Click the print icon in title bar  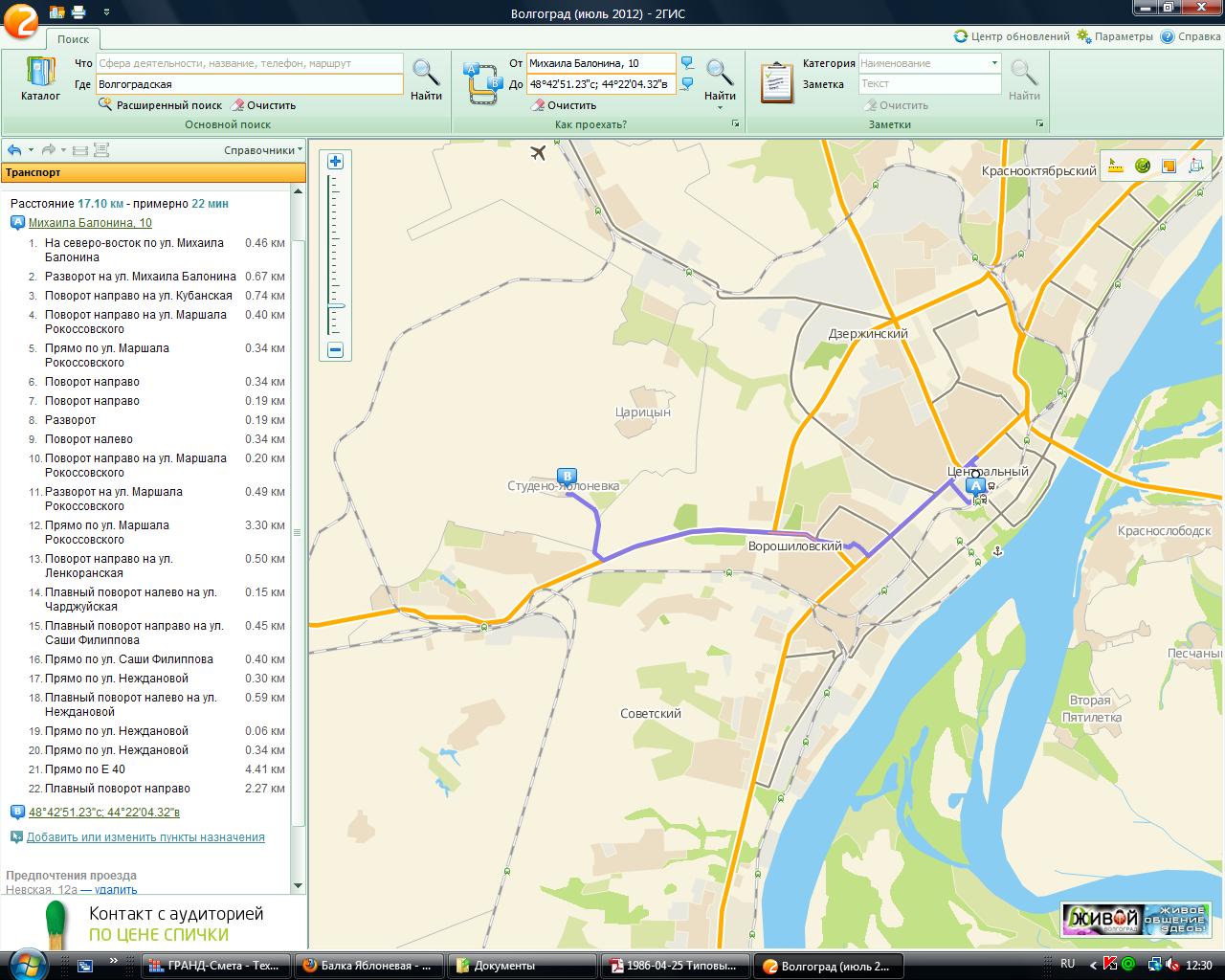[x=78, y=12]
